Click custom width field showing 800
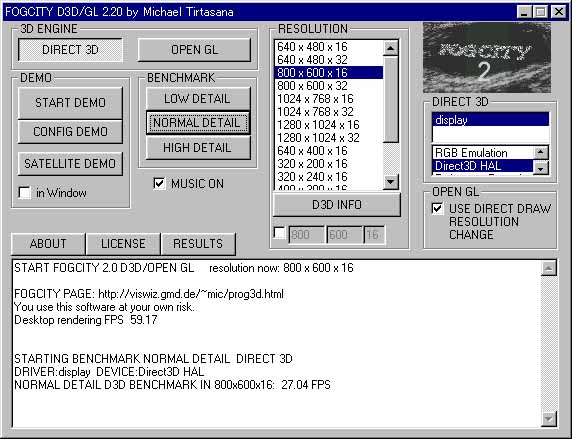 coord(306,235)
